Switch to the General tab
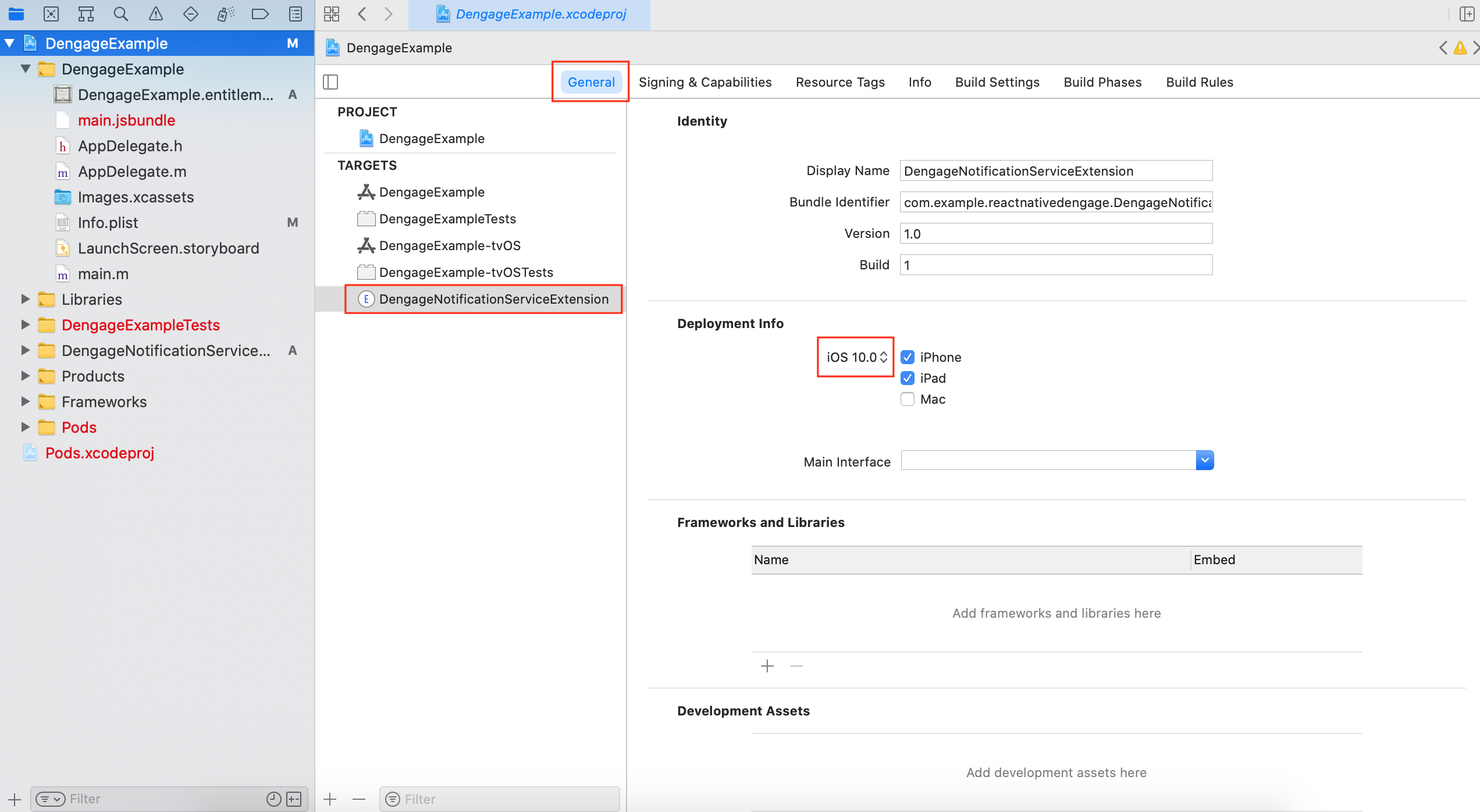The height and width of the screenshot is (812, 1480). click(x=591, y=82)
